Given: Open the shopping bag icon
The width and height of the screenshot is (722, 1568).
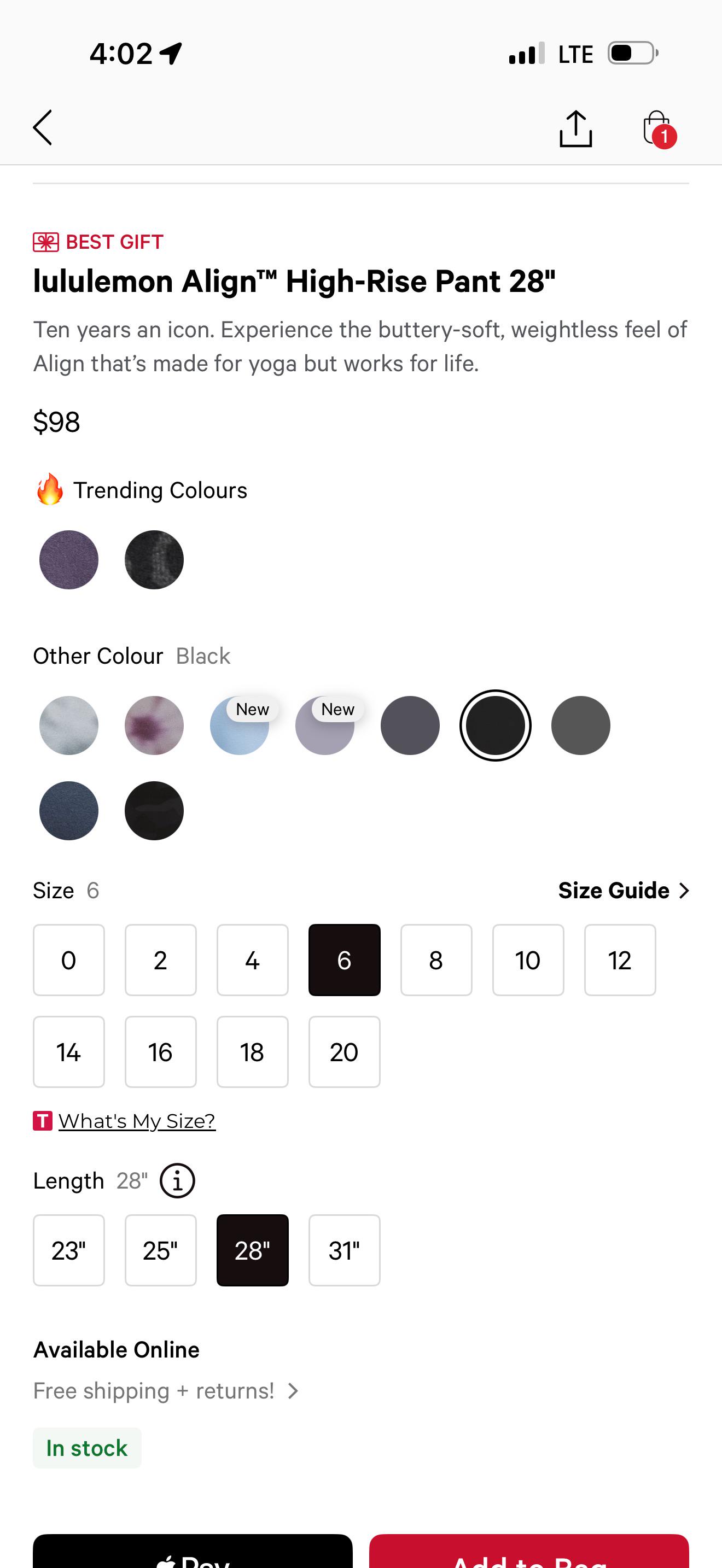Looking at the screenshot, I should (657, 128).
